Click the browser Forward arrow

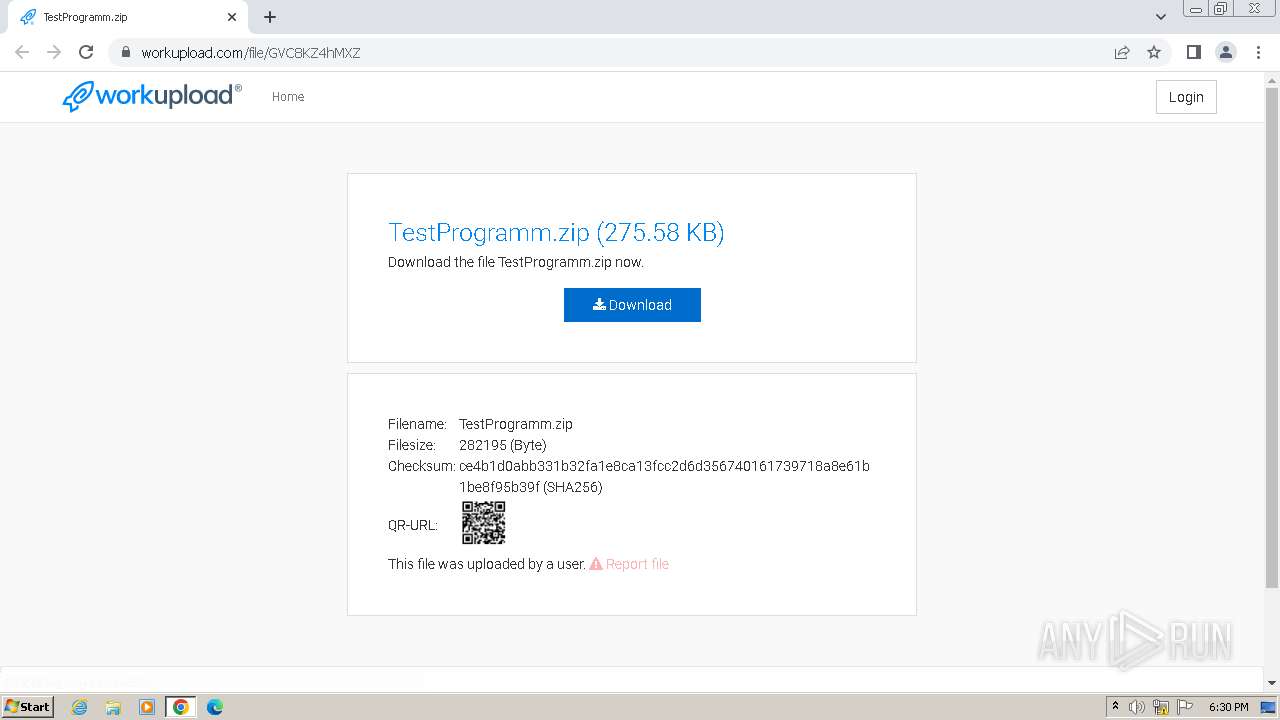(x=54, y=52)
